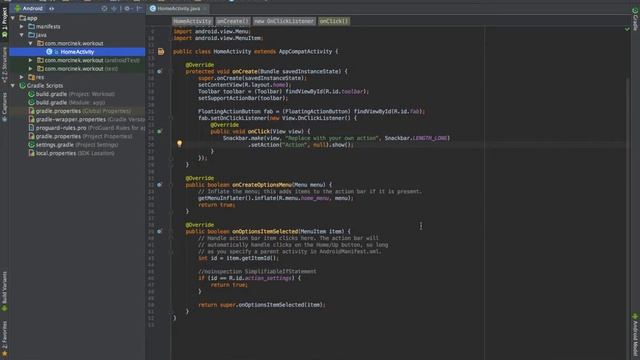Click the lightbulb quick-fix icon in the editor

point(179,143)
